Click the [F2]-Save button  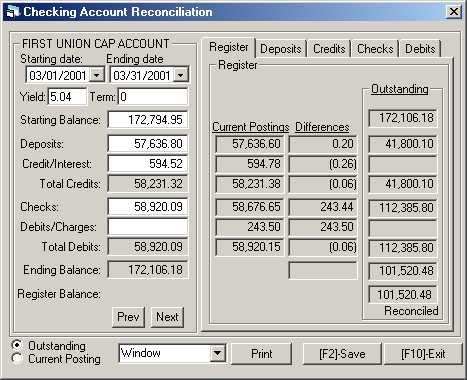342,353
